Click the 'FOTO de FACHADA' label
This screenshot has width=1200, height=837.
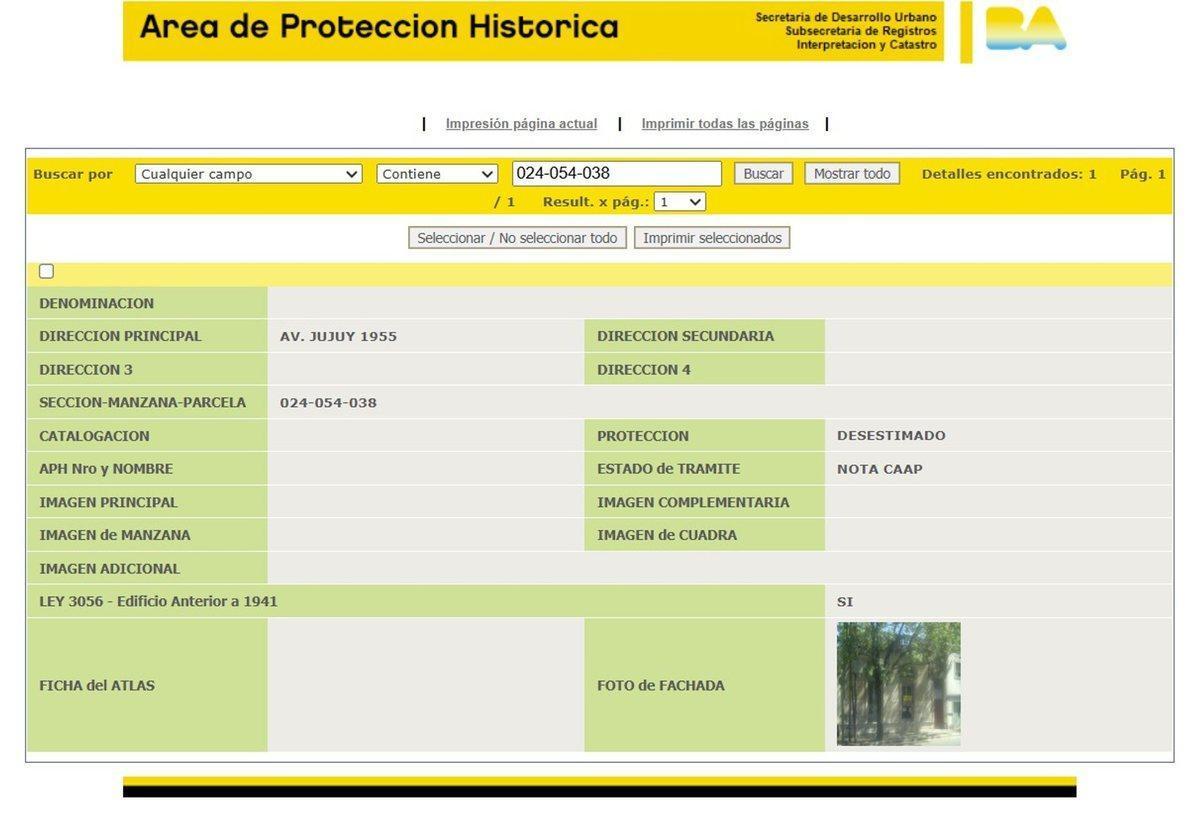(661, 685)
